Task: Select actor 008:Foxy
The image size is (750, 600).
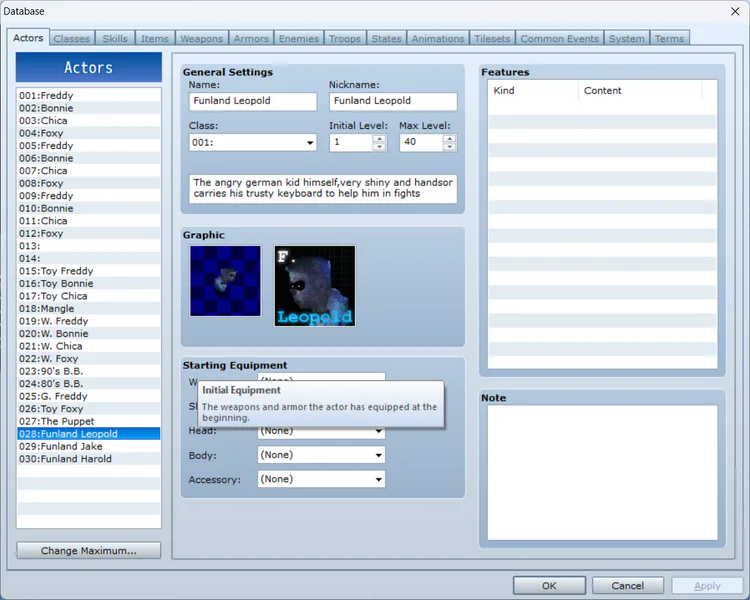Action: pyautogui.click(x=88, y=183)
